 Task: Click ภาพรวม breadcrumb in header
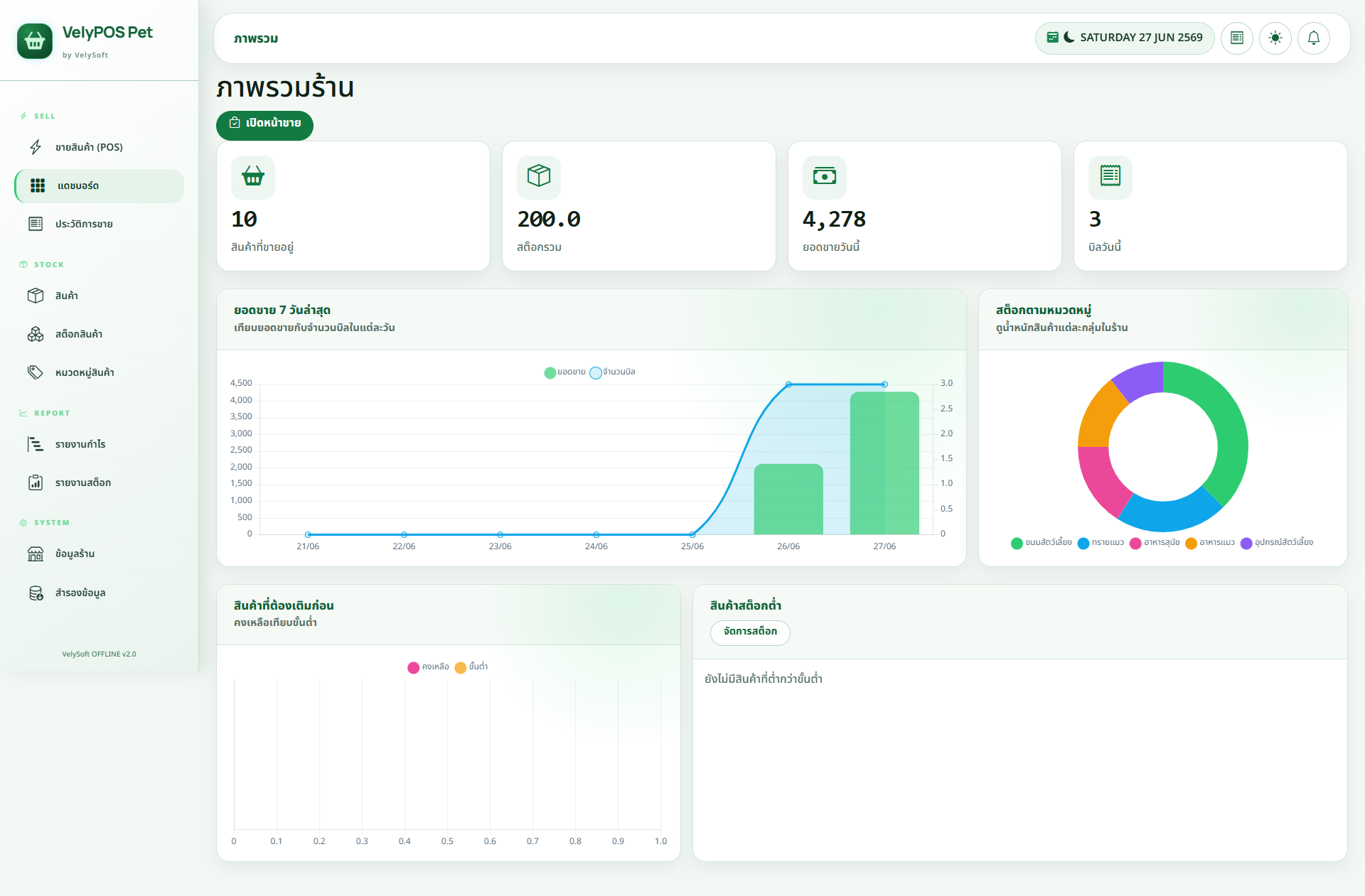(256, 38)
